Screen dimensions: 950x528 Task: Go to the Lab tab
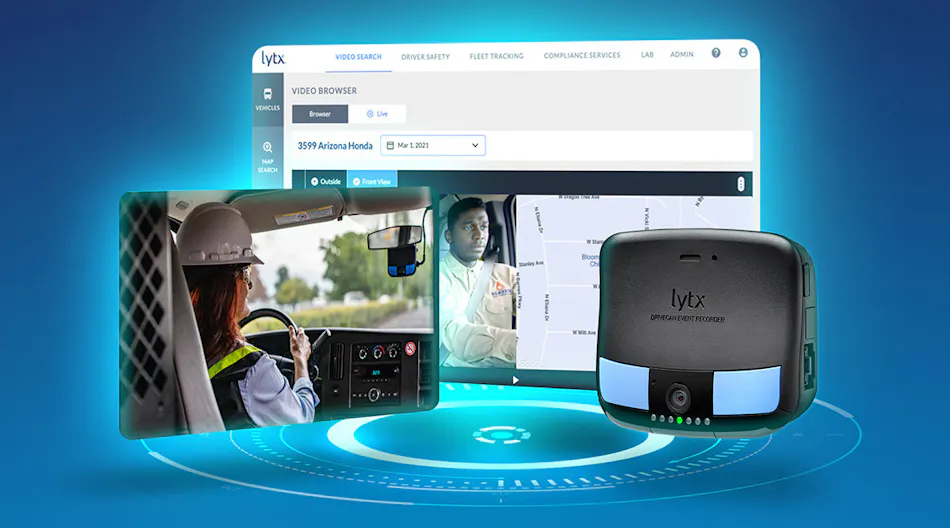(x=647, y=55)
